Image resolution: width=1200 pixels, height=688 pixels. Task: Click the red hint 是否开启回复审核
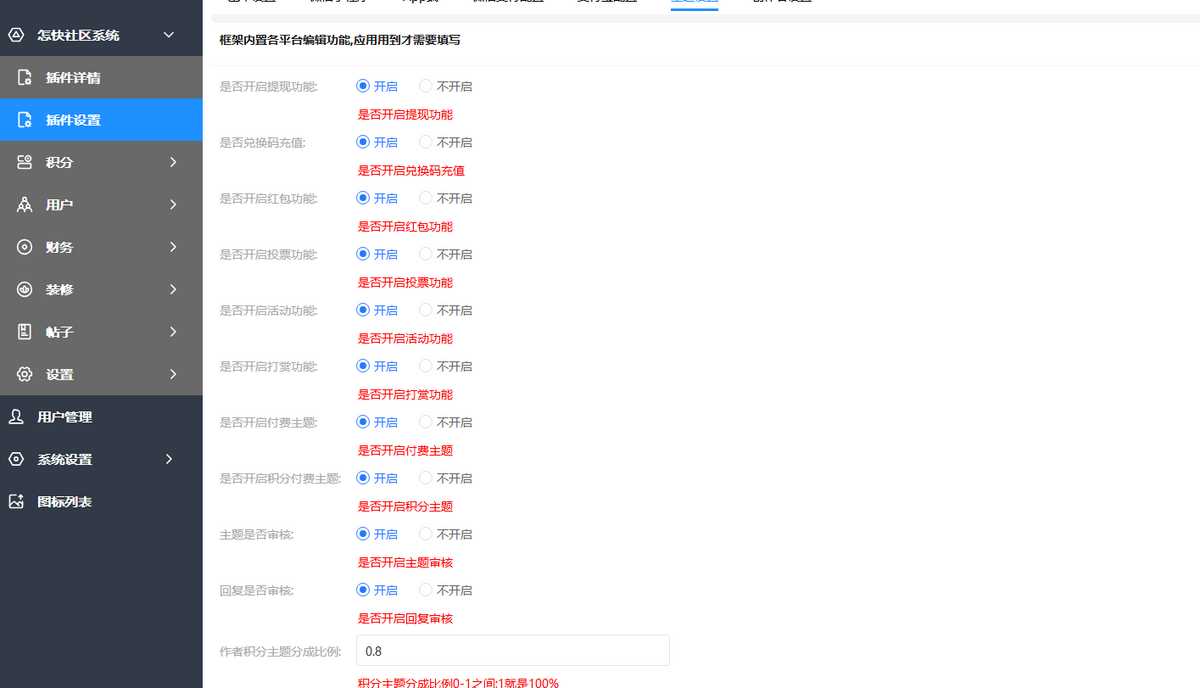click(405, 618)
